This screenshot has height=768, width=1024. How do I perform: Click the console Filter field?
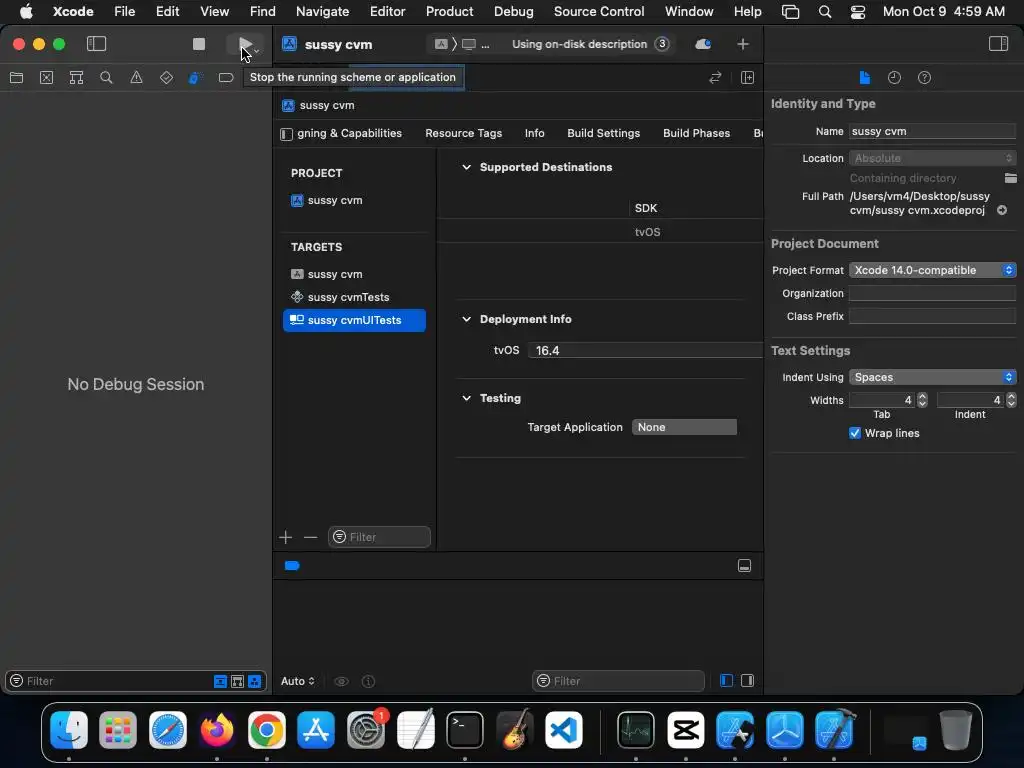pos(618,681)
